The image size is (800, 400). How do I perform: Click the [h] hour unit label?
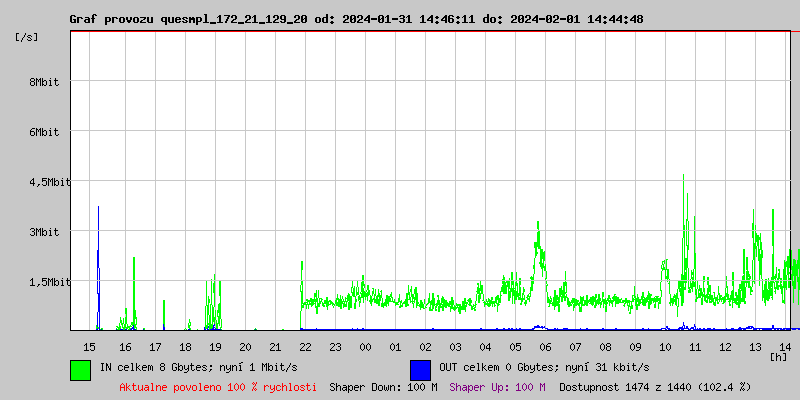(x=778, y=356)
